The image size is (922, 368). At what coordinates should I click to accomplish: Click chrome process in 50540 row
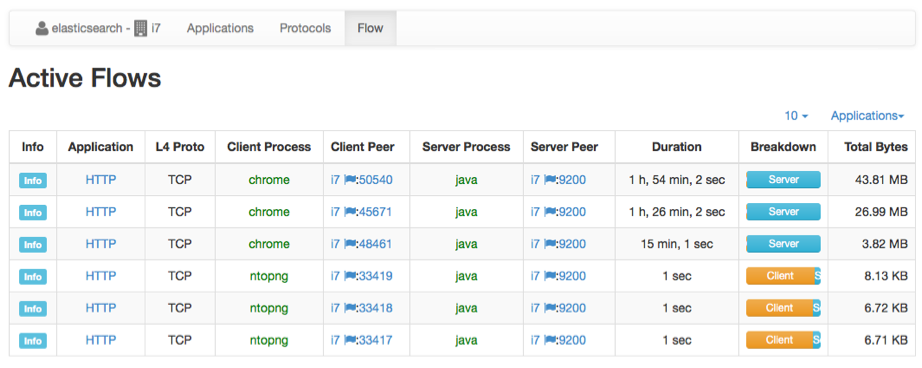point(269,180)
